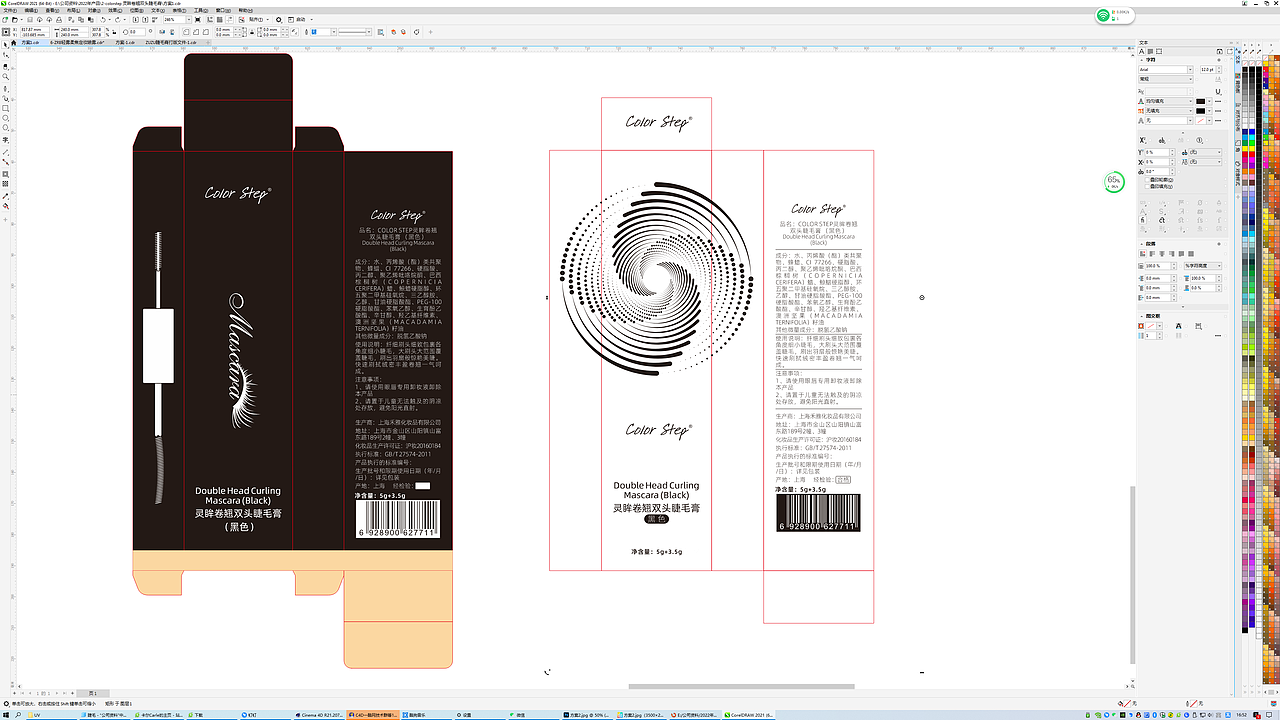Select the Text tool in the toolbox

[5, 140]
